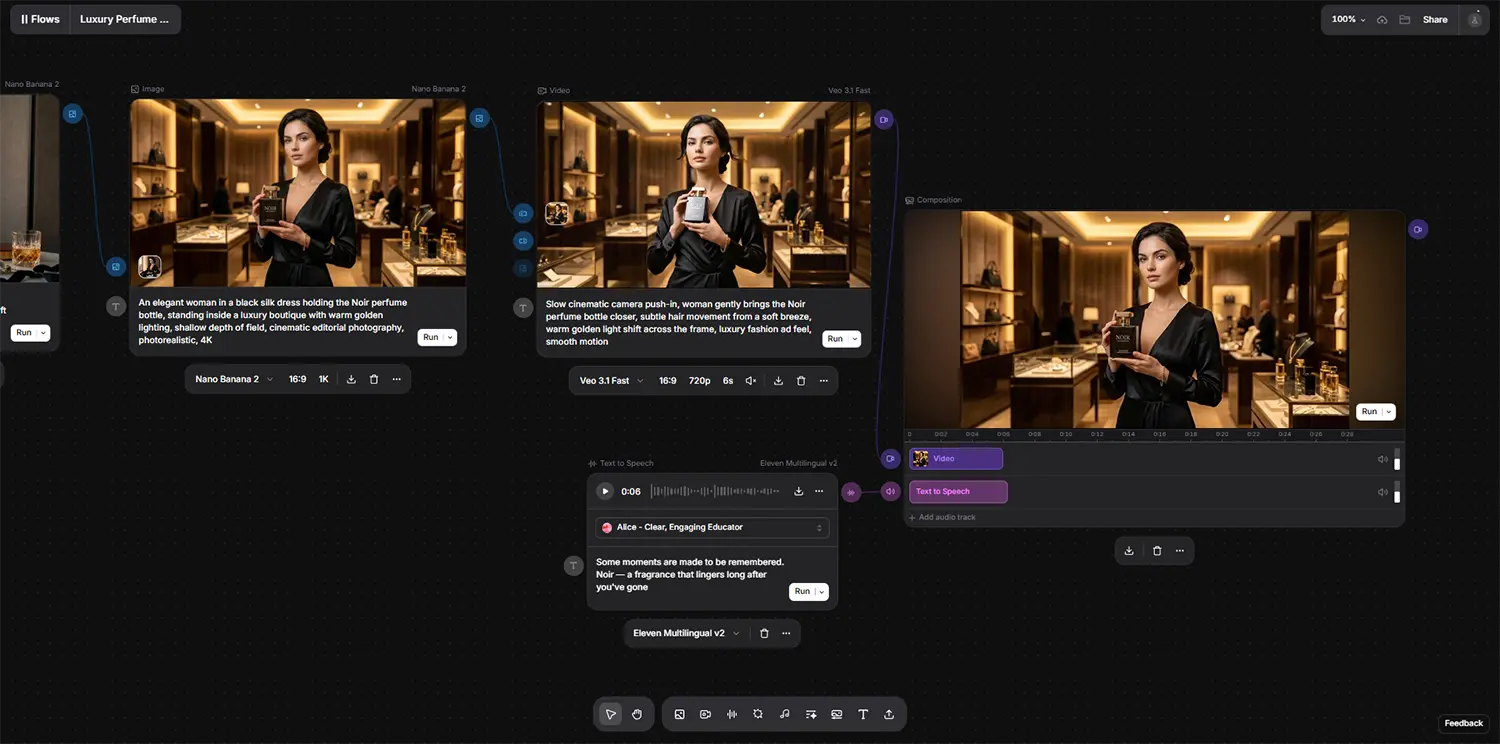Mute the Text to Speech track

point(1382,492)
